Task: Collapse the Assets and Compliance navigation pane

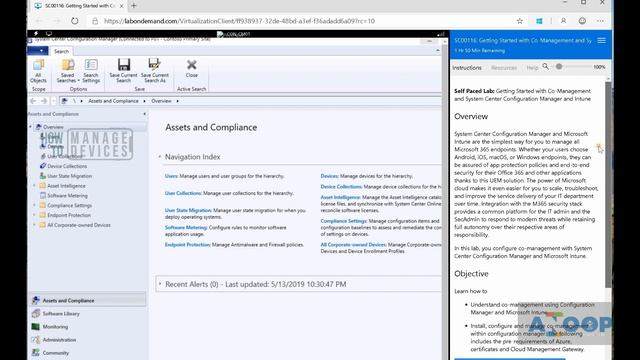Action: (144, 114)
